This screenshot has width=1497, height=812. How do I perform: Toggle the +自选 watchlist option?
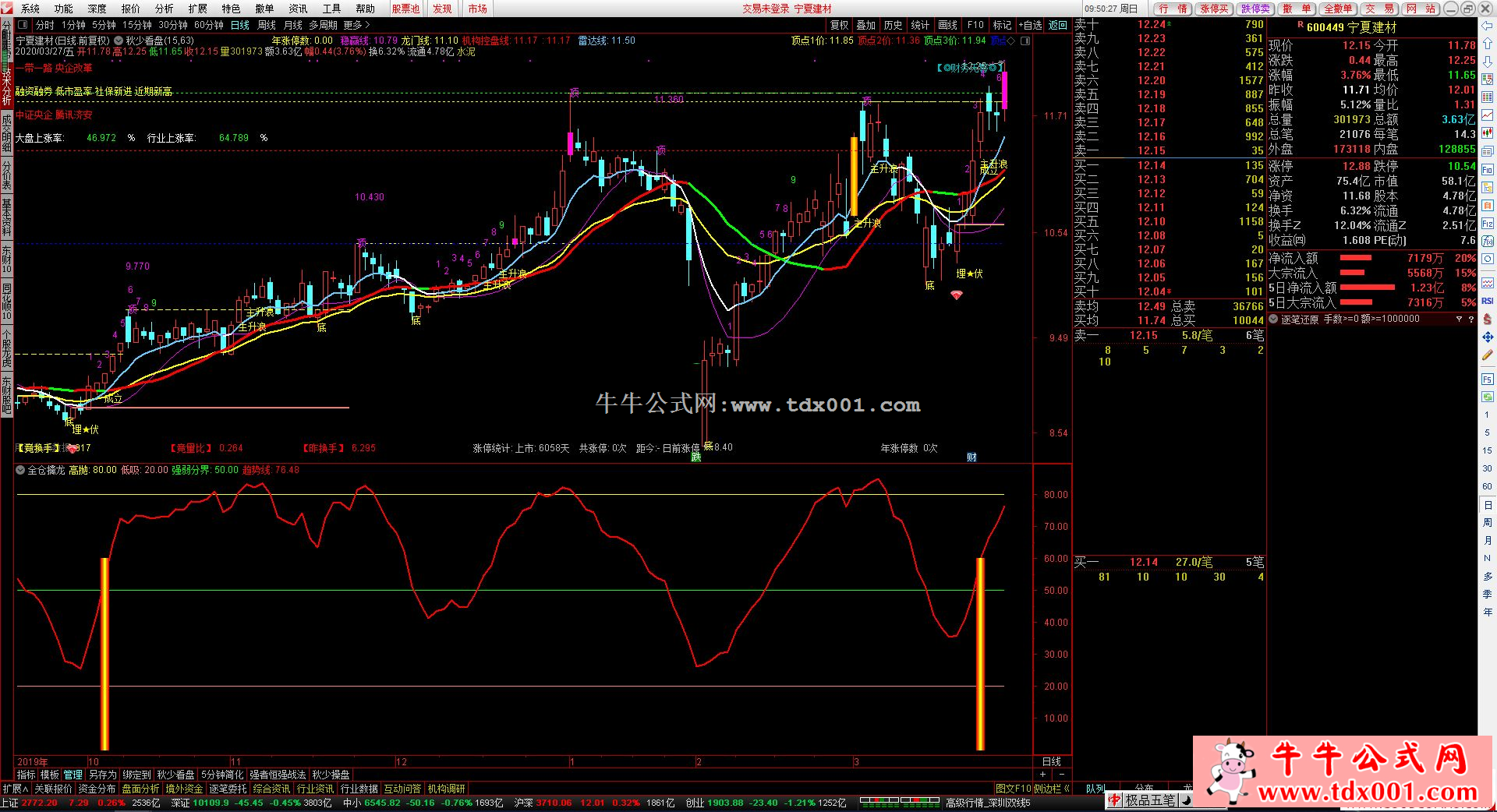[1029, 25]
